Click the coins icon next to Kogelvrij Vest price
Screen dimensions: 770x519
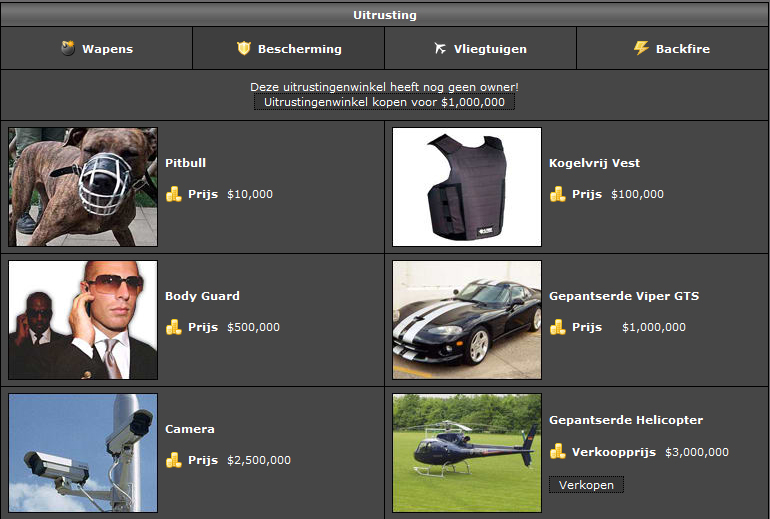[x=558, y=194]
